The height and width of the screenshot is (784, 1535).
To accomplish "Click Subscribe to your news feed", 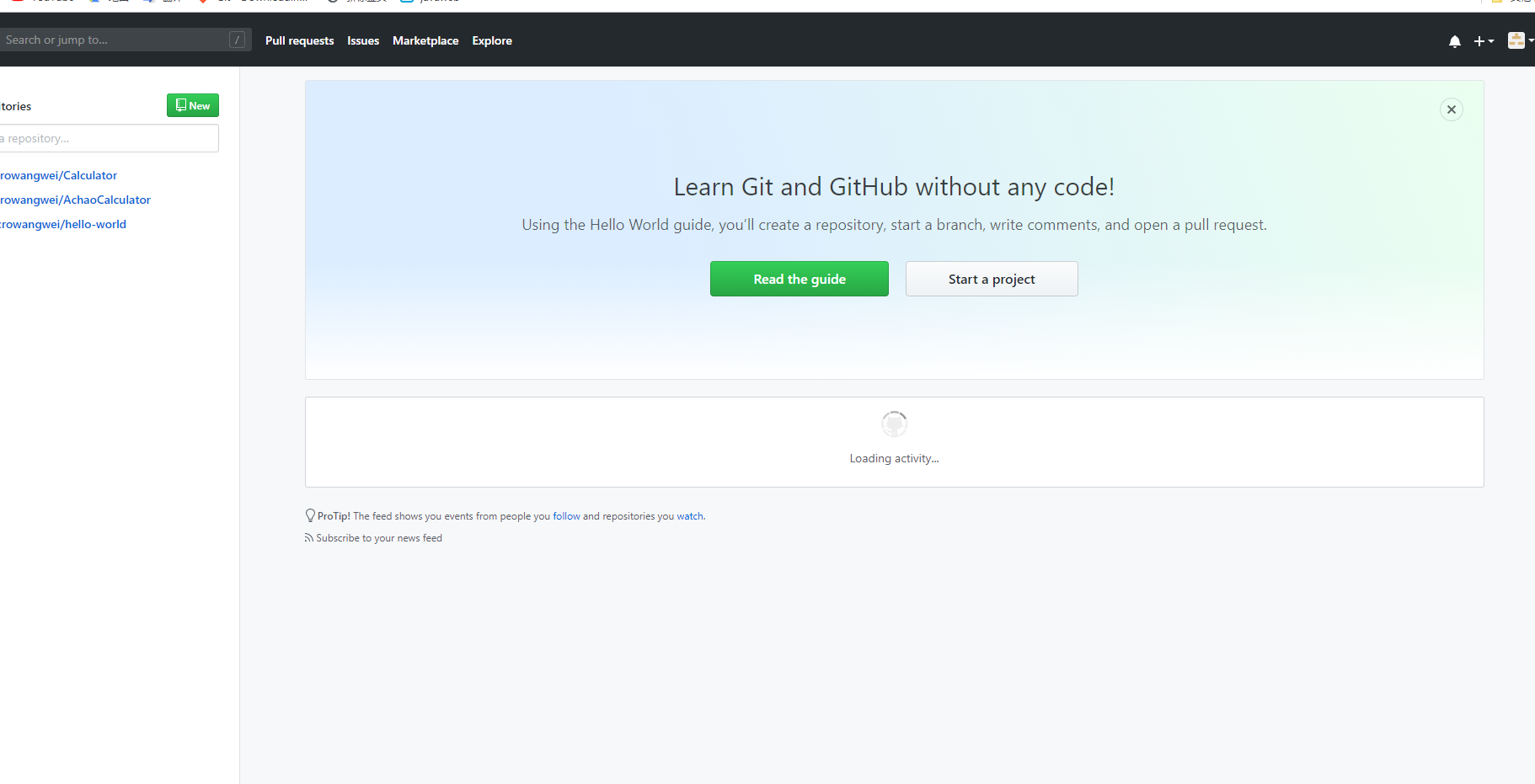I will 379,538.
